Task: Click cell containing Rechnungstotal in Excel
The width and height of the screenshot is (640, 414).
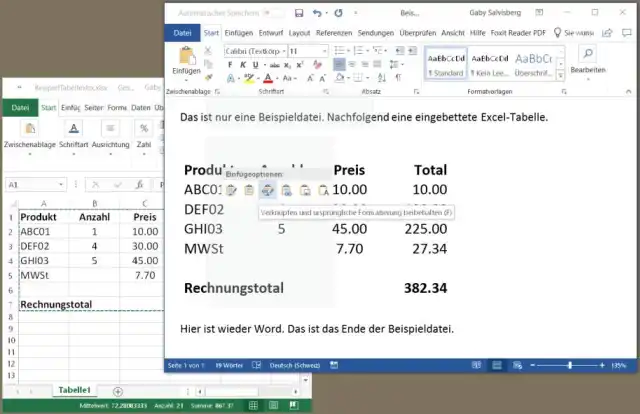Action: click(57, 304)
